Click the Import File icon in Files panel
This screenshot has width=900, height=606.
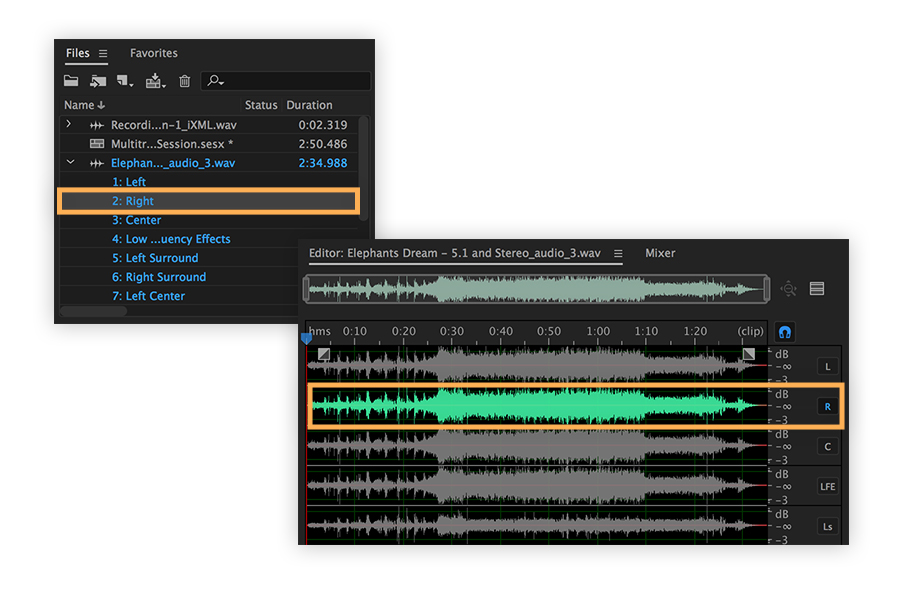click(x=100, y=80)
